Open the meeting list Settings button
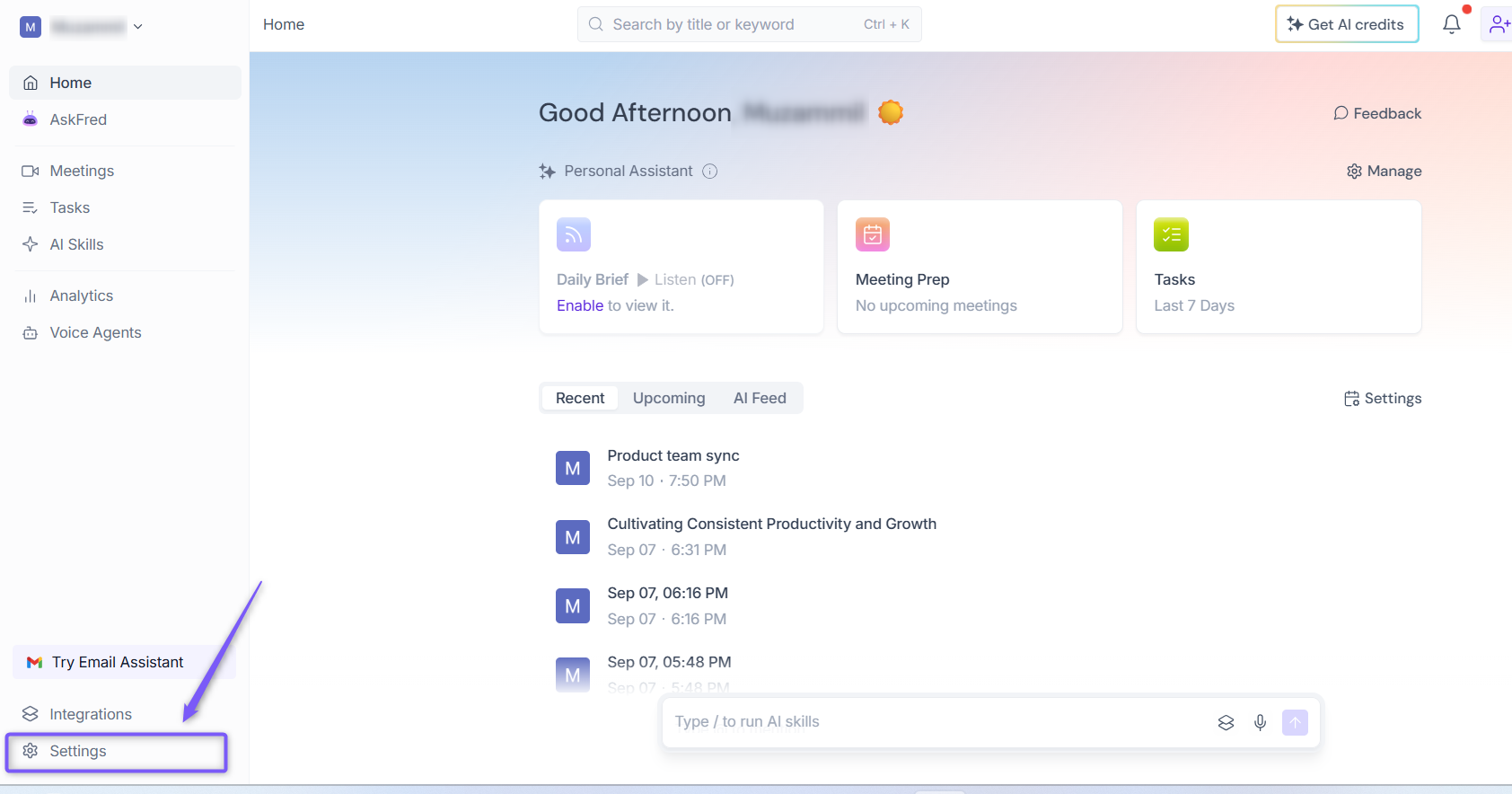Image resolution: width=1512 pixels, height=794 pixels. (1383, 398)
